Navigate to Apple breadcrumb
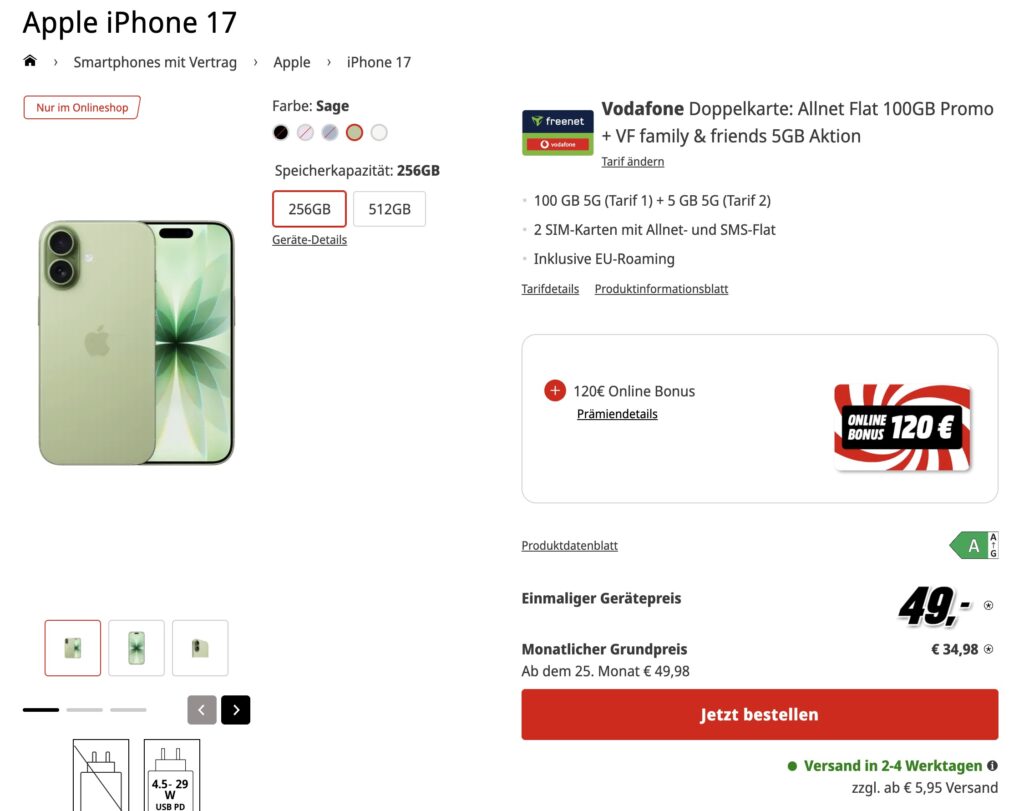1024x811 pixels. tap(292, 62)
